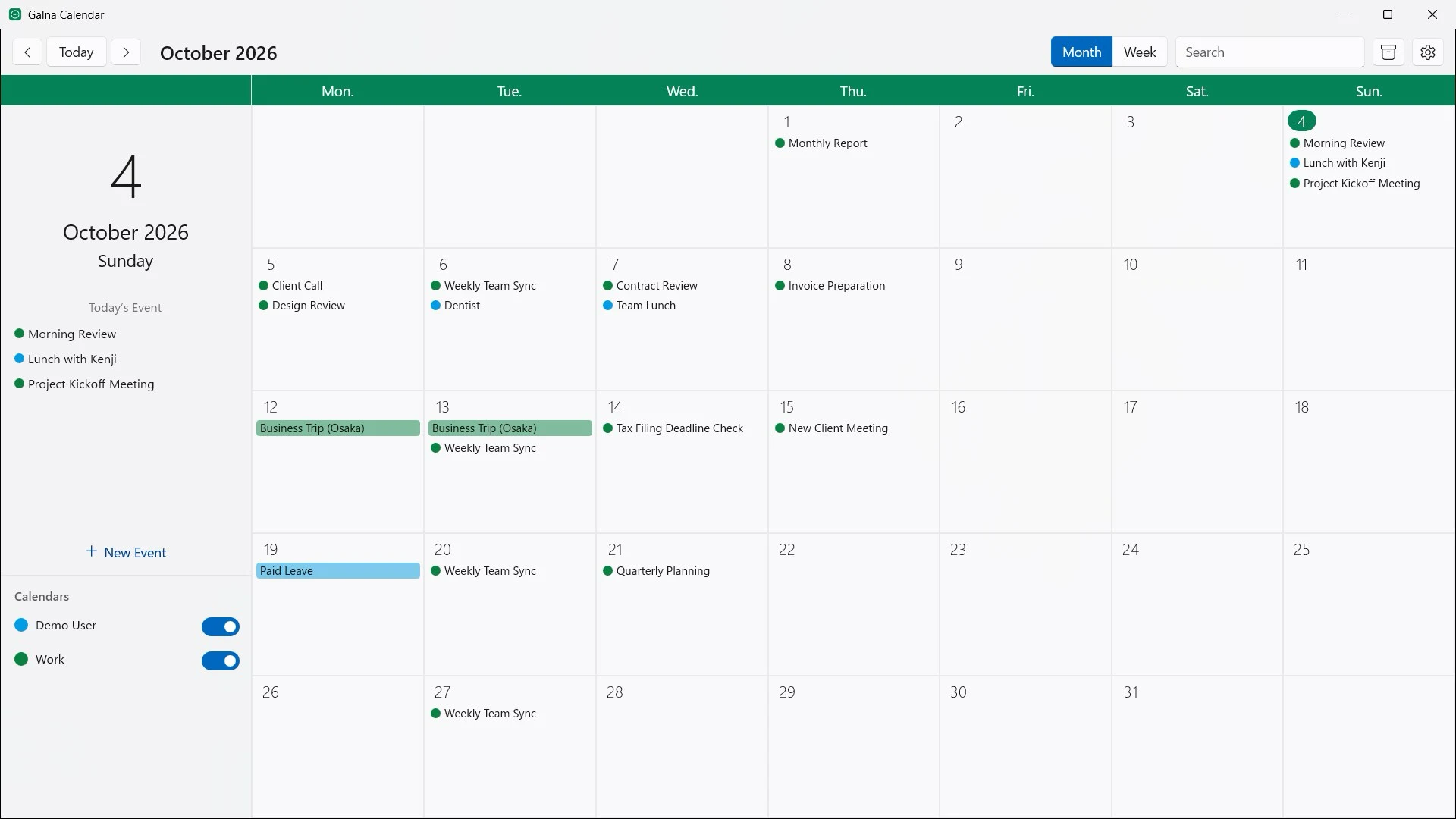Viewport: 1456px width, 819px height.
Task: Click the archive box icon beside the search field
Action: 1389,52
